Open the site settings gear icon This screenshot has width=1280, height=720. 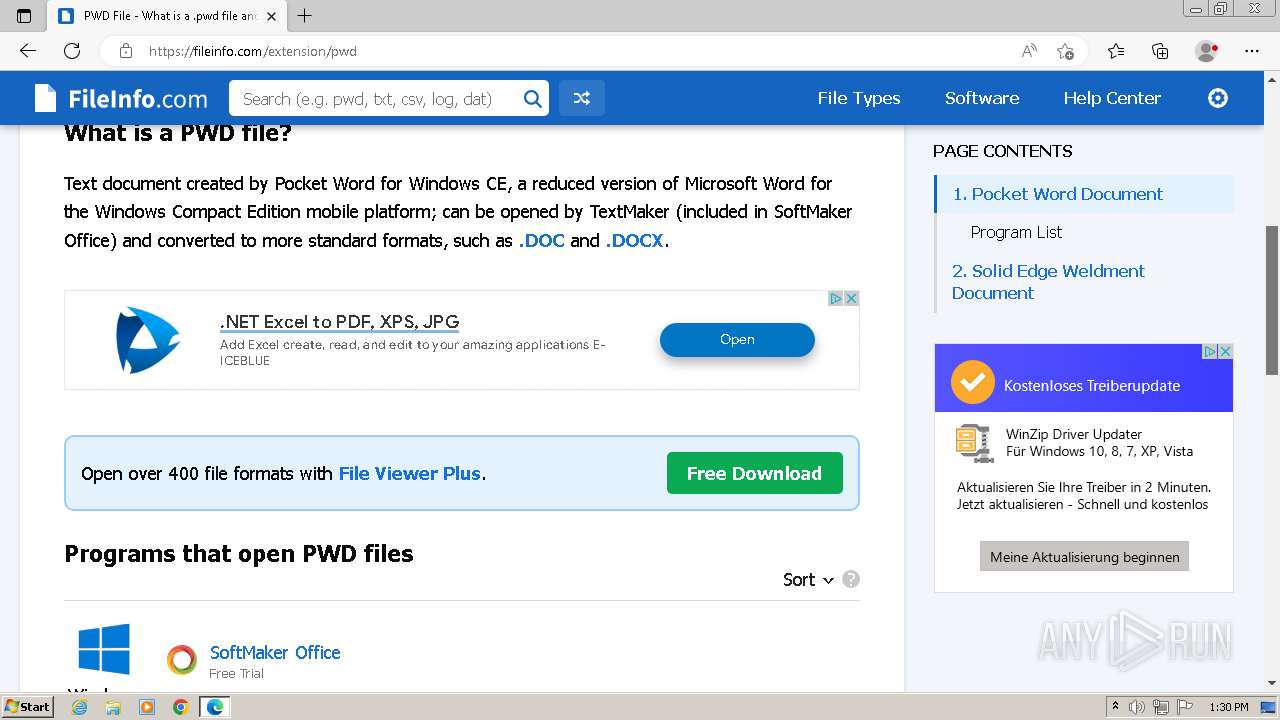point(1218,98)
